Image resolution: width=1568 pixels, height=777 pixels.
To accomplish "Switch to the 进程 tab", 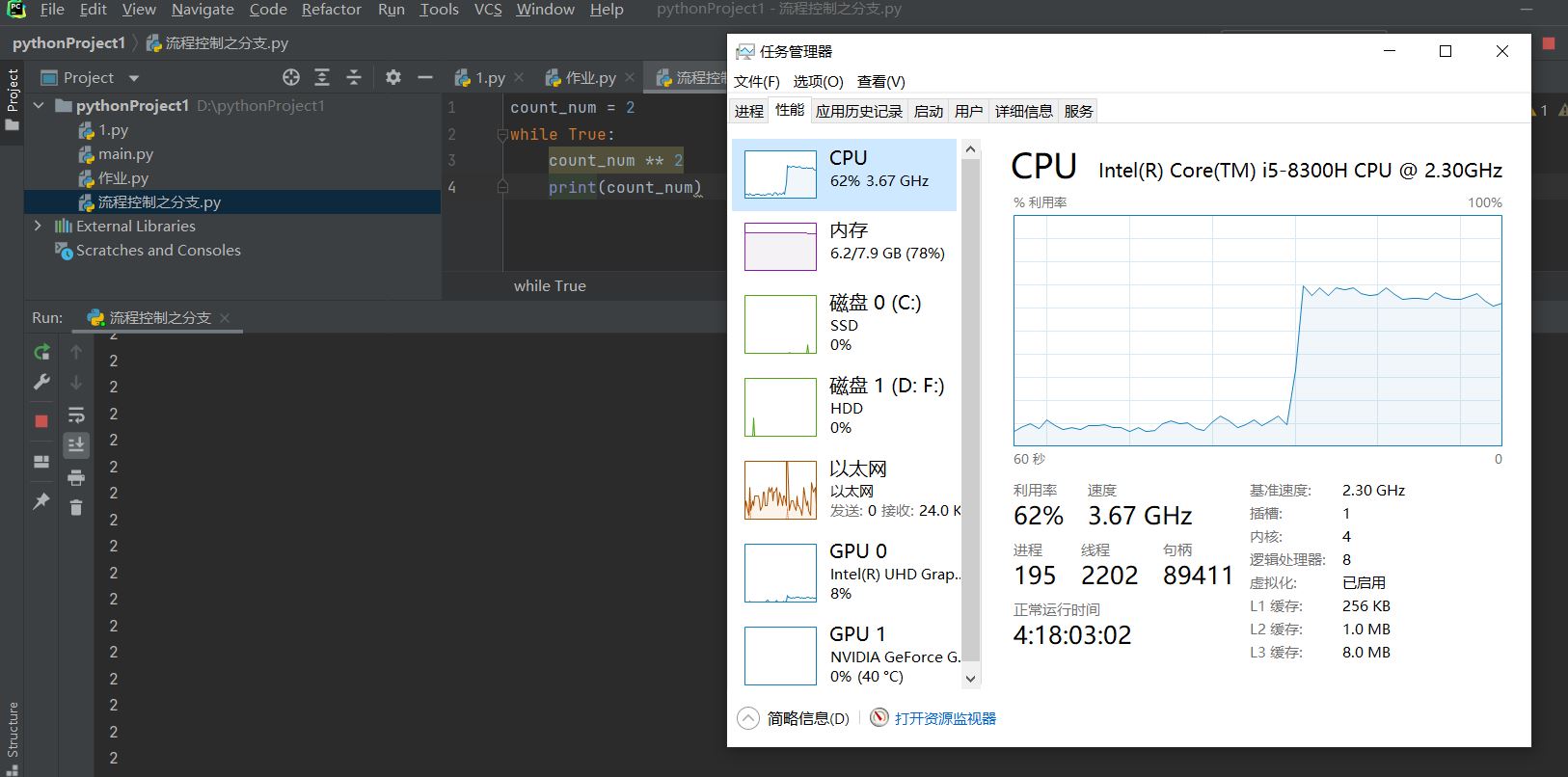I will point(749,111).
